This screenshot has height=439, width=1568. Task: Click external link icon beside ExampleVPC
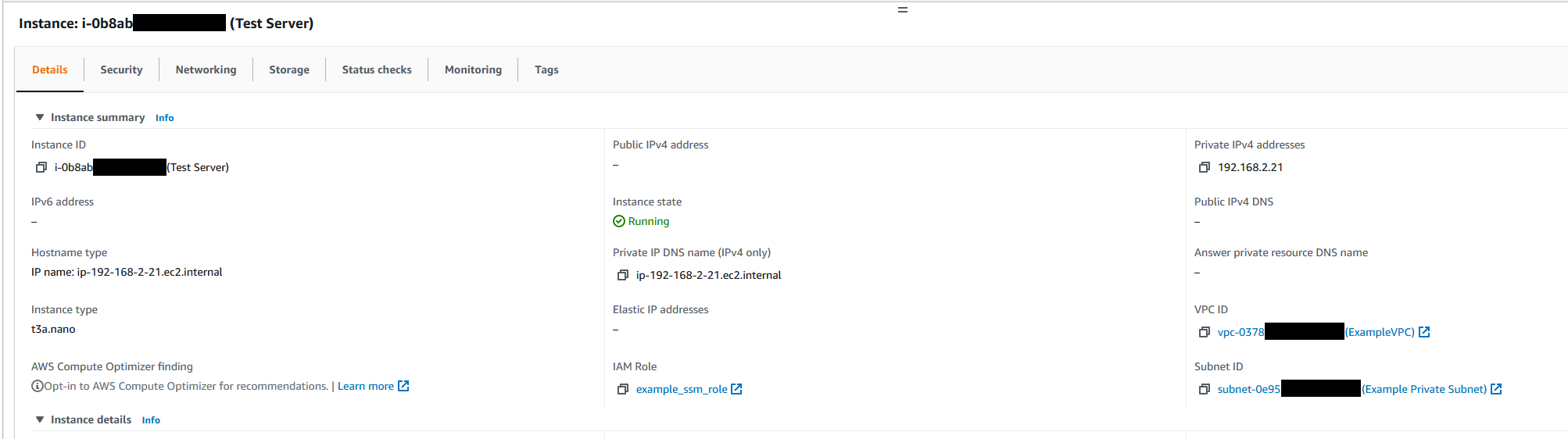[x=1424, y=332]
